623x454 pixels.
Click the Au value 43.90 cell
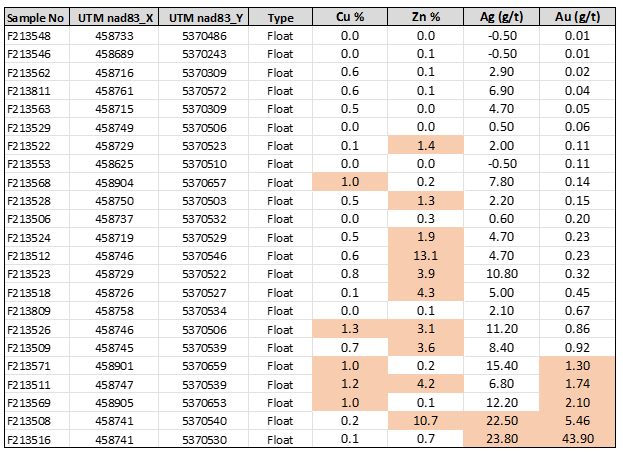[x=577, y=440]
